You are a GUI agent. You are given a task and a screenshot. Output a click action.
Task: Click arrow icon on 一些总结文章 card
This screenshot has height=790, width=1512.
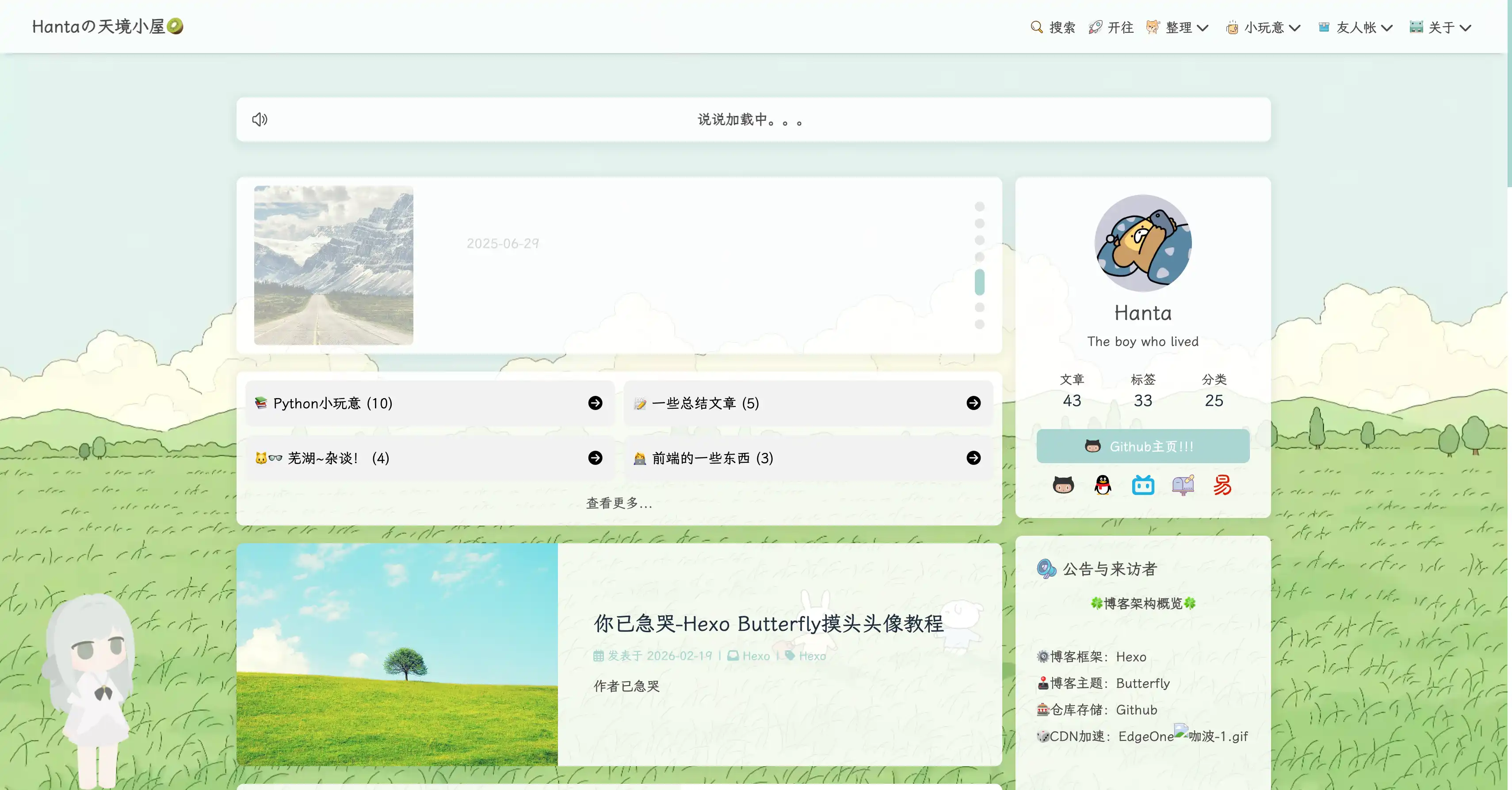point(973,403)
